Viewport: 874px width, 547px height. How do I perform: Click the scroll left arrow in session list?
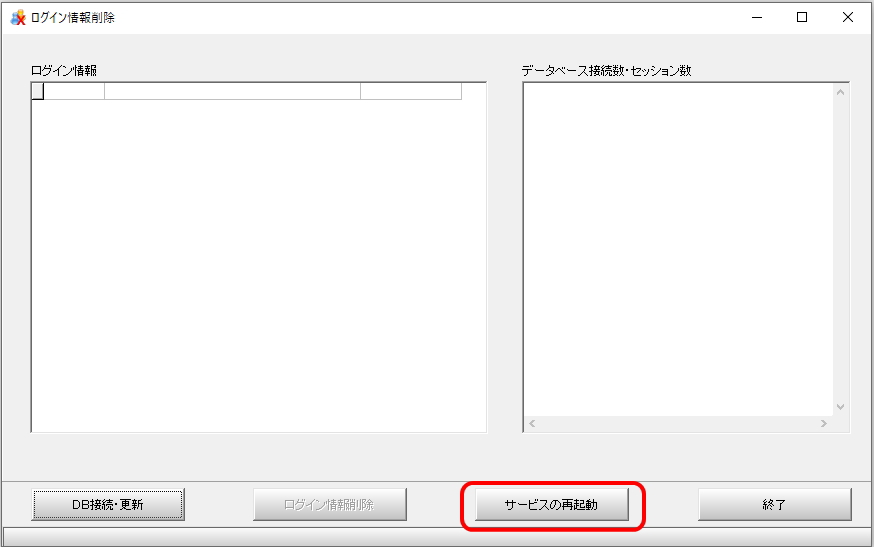(x=532, y=424)
